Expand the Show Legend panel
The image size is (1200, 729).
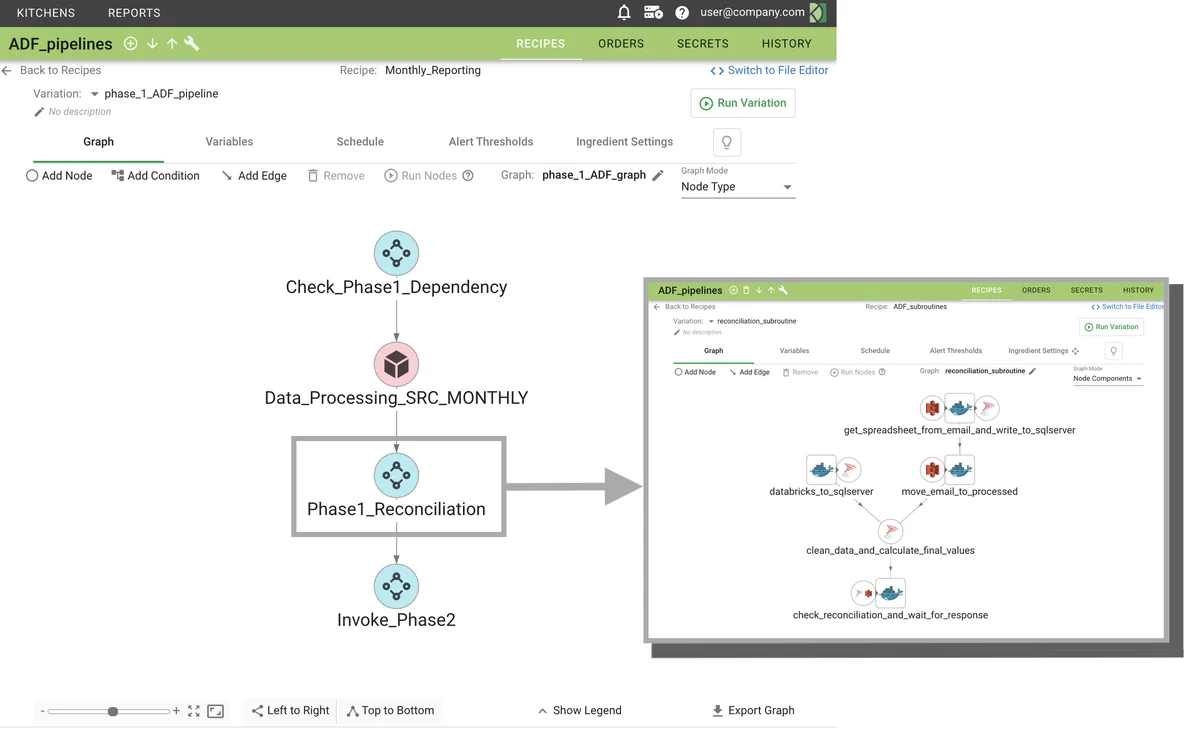(579, 711)
